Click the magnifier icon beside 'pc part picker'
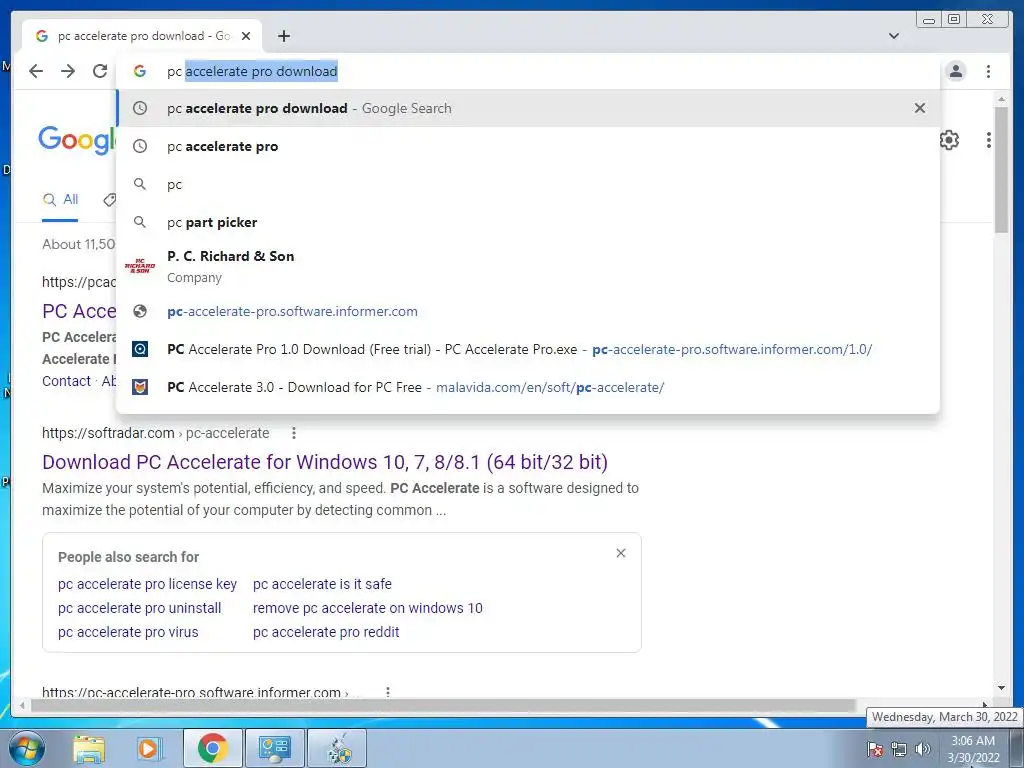This screenshot has width=1024, height=768. [x=140, y=222]
